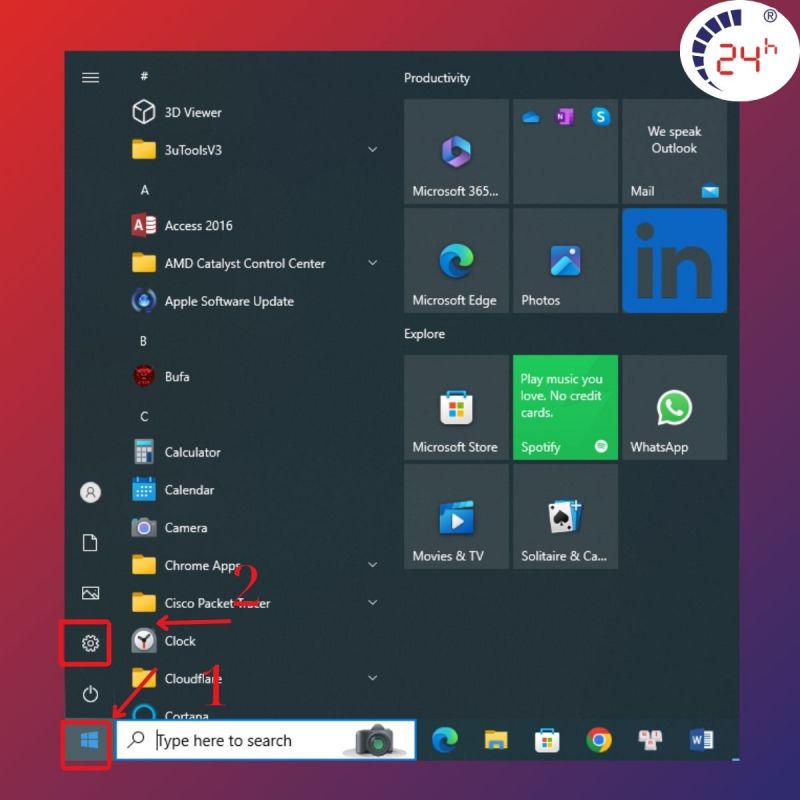Open the Start menu Windows logo button
800x800 pixels.
click(x=89, y=740)
